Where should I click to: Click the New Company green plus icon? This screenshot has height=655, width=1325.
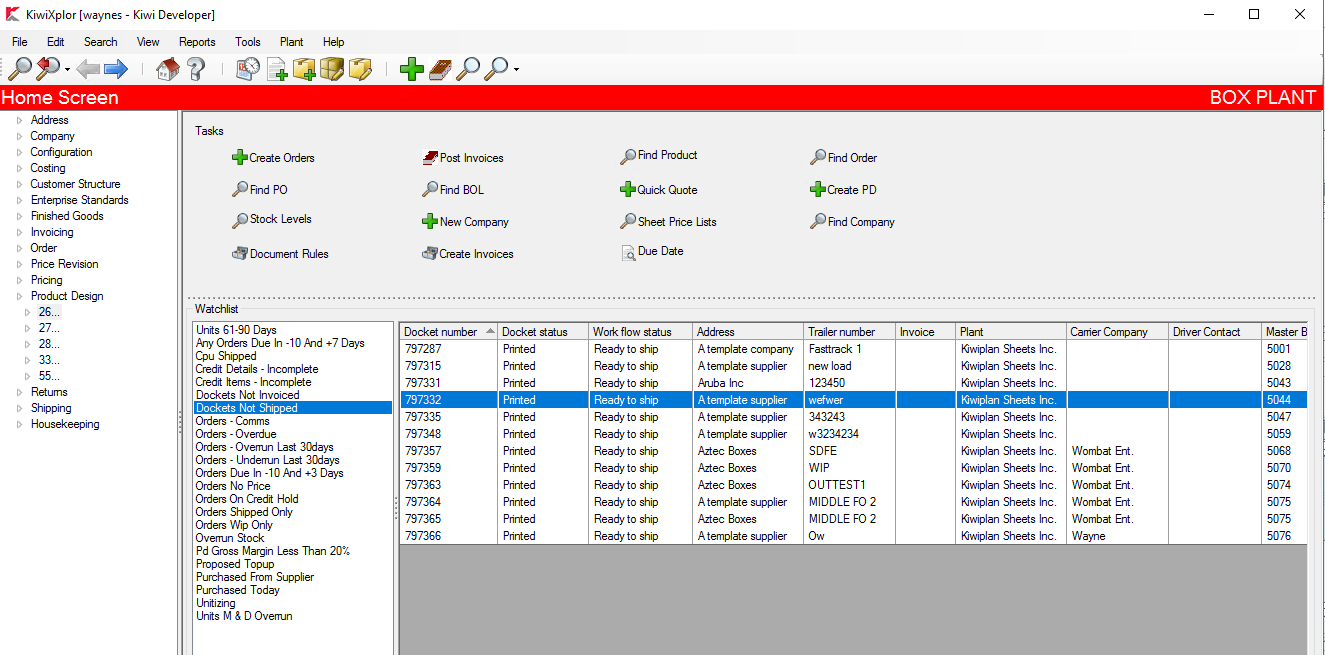coord(429,222)
